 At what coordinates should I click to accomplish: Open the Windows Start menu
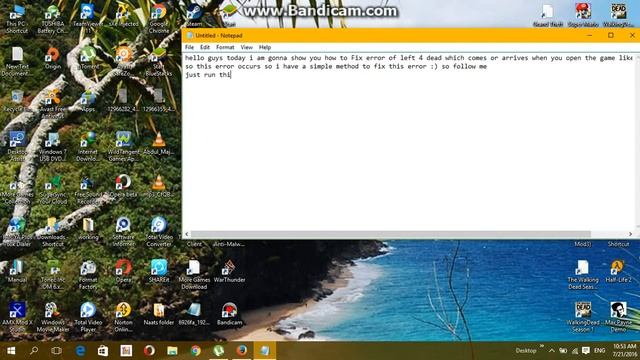click(11, 351)
